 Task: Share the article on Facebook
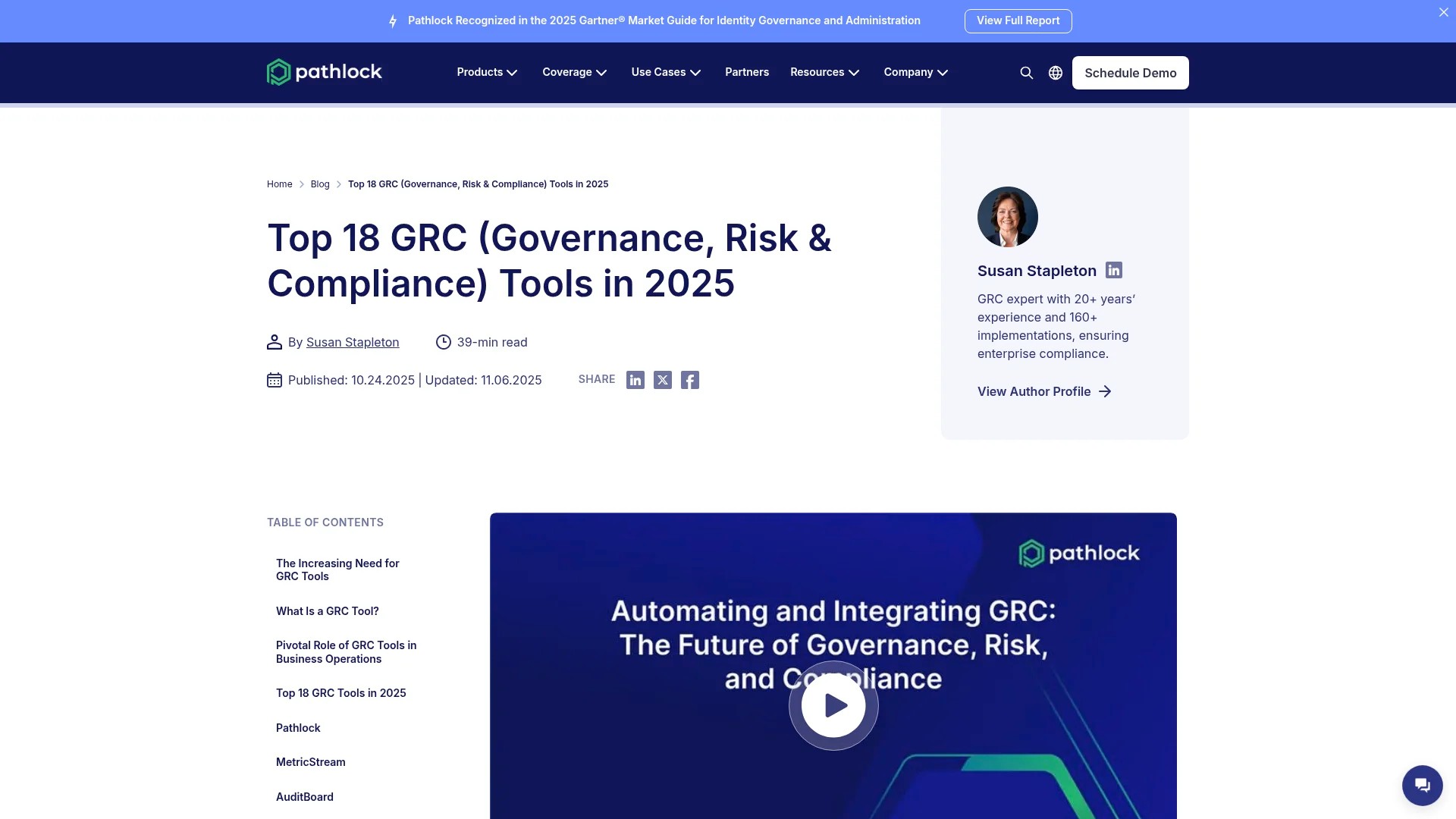tap(690, 380)
